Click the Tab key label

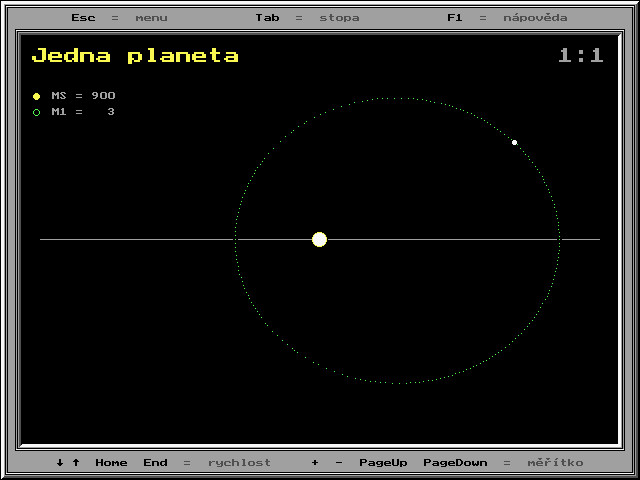pos(267,18)
